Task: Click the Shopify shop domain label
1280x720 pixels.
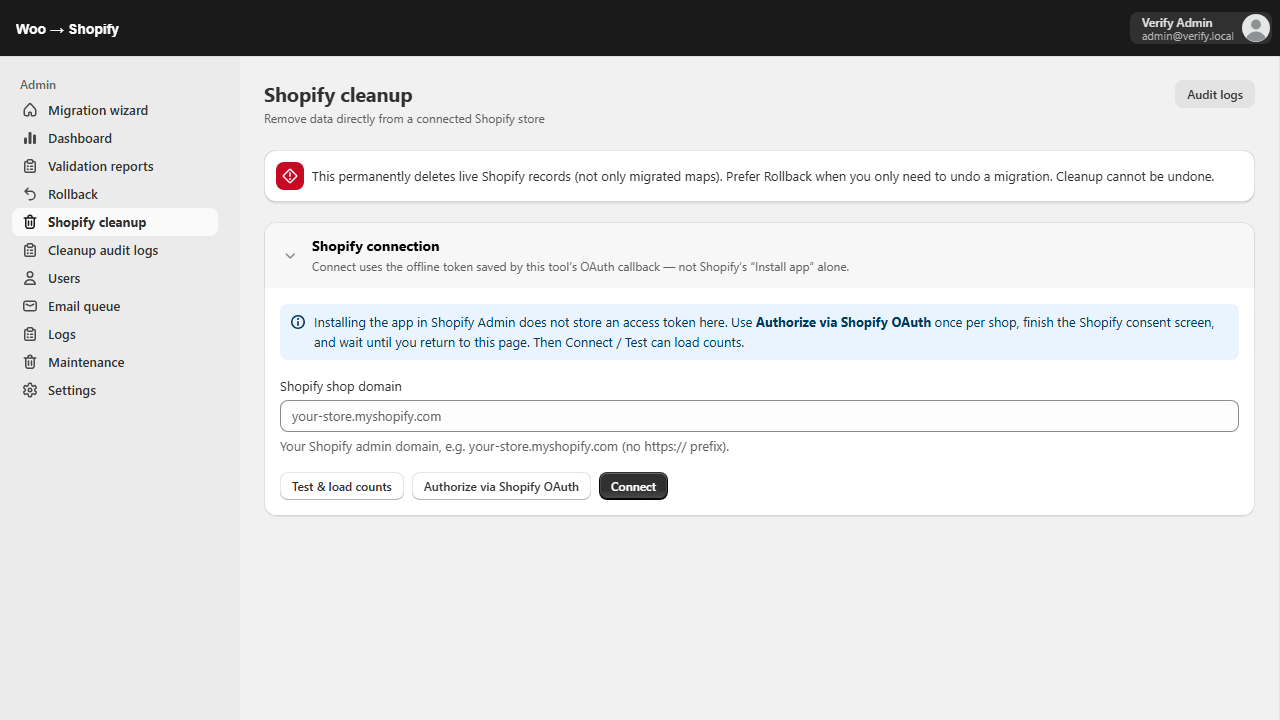Action: coord(341,386)
